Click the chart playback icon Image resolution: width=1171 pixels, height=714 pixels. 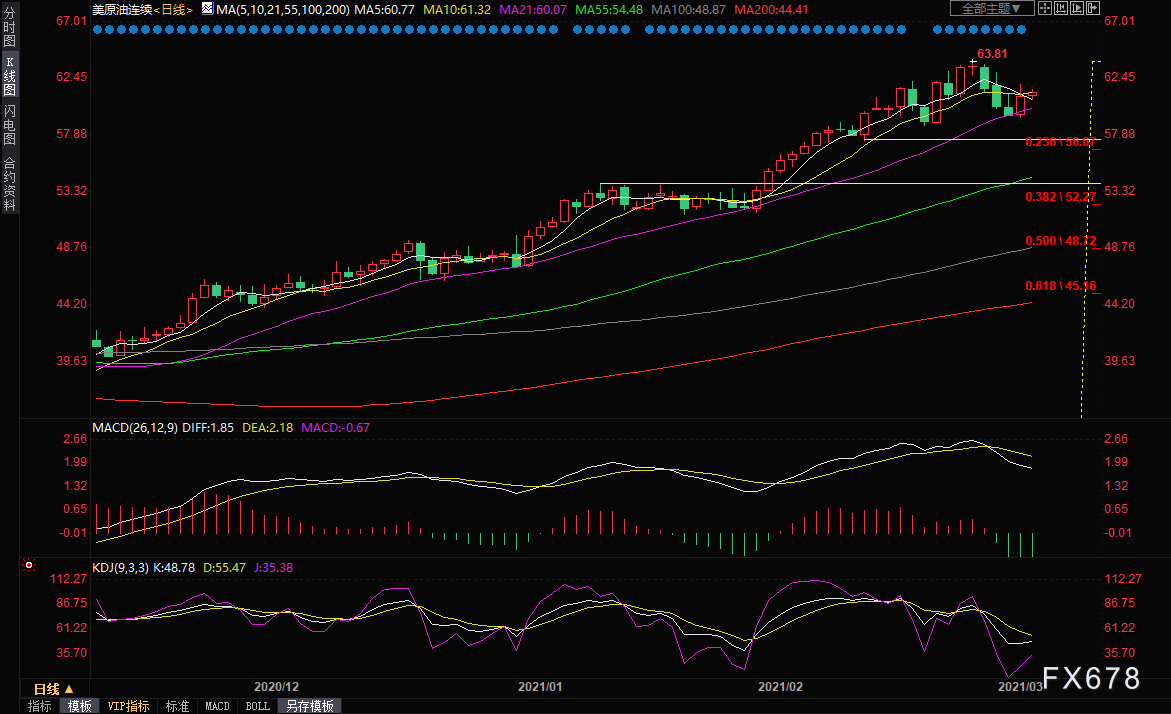coord(1076,8)
